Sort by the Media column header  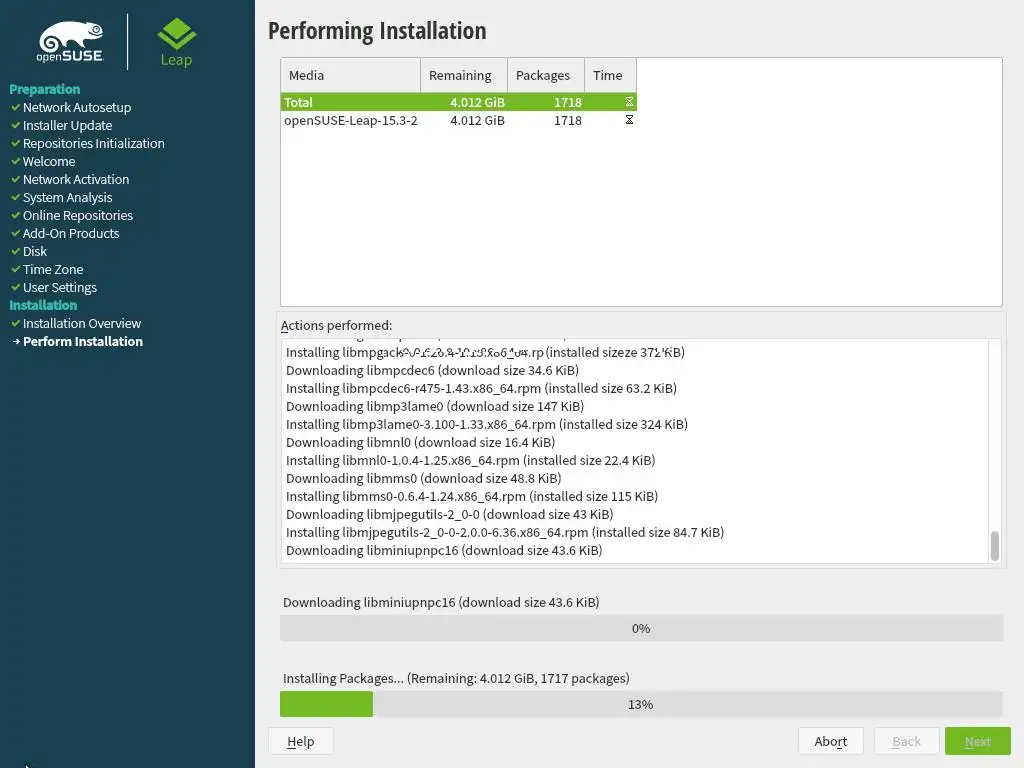pyautogui.click(x=351, y=75)
